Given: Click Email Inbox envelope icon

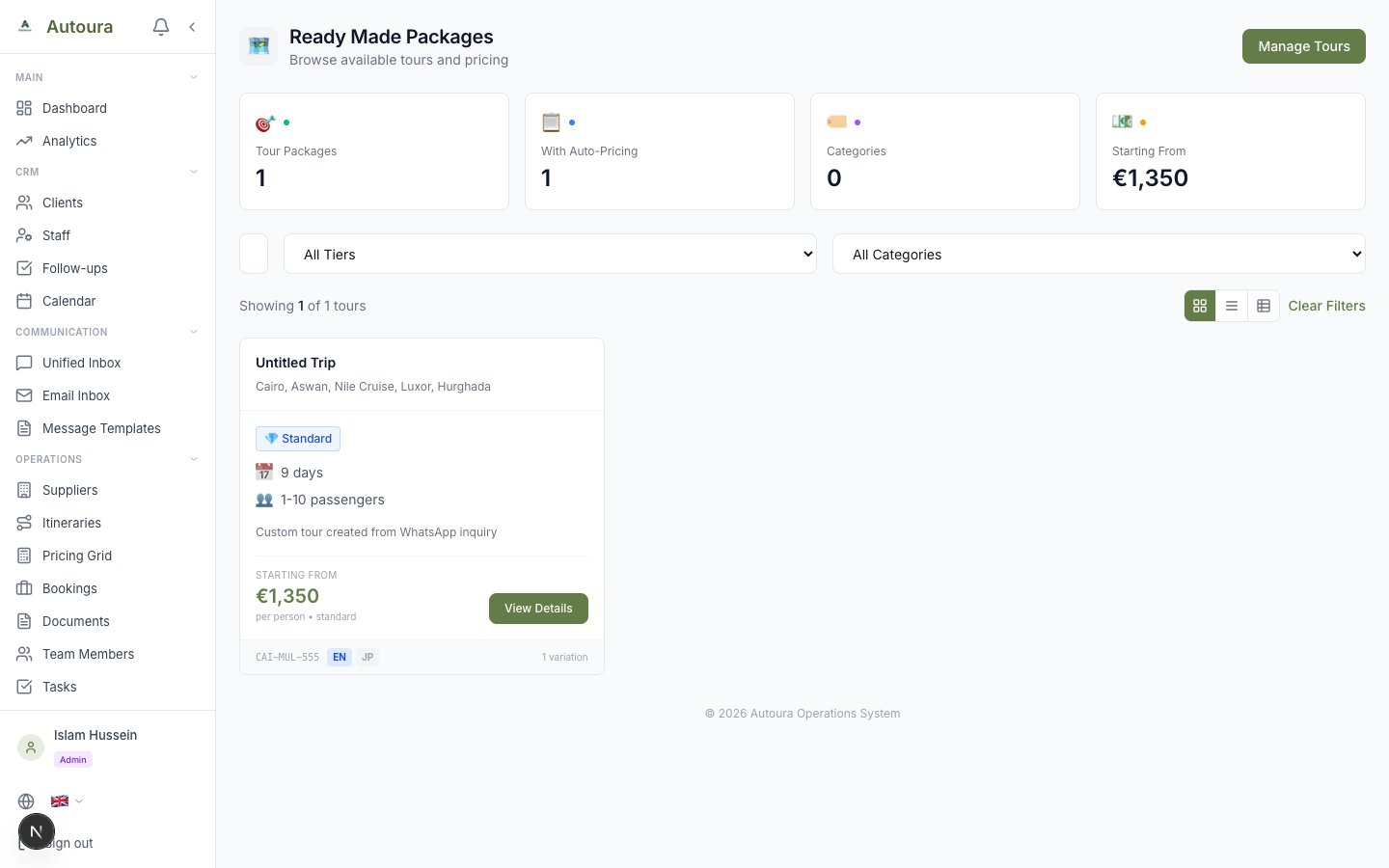Looking at the screenshot, I should pos(24,395).
